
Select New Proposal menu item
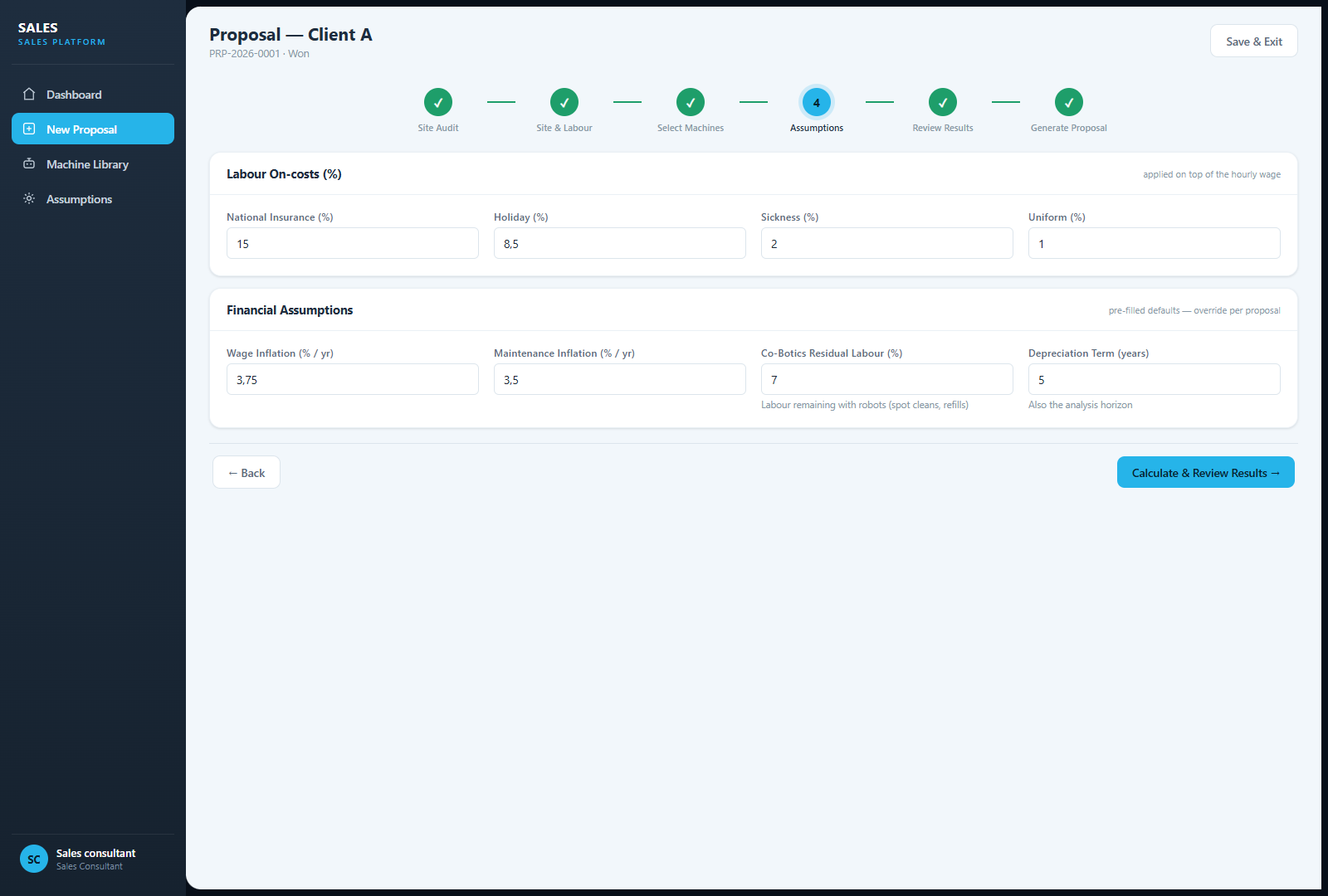[93, 129]
